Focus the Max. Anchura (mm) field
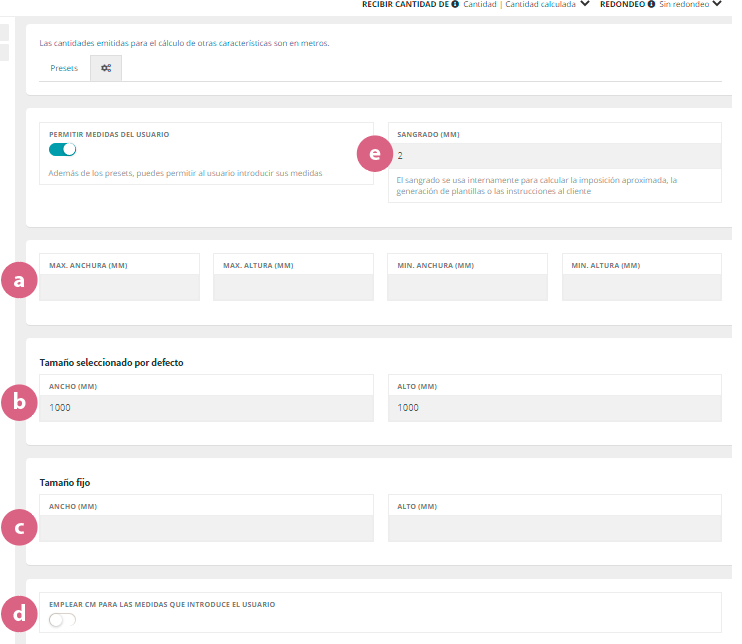This screenshot has height=644, width=742. pos(119,287)
